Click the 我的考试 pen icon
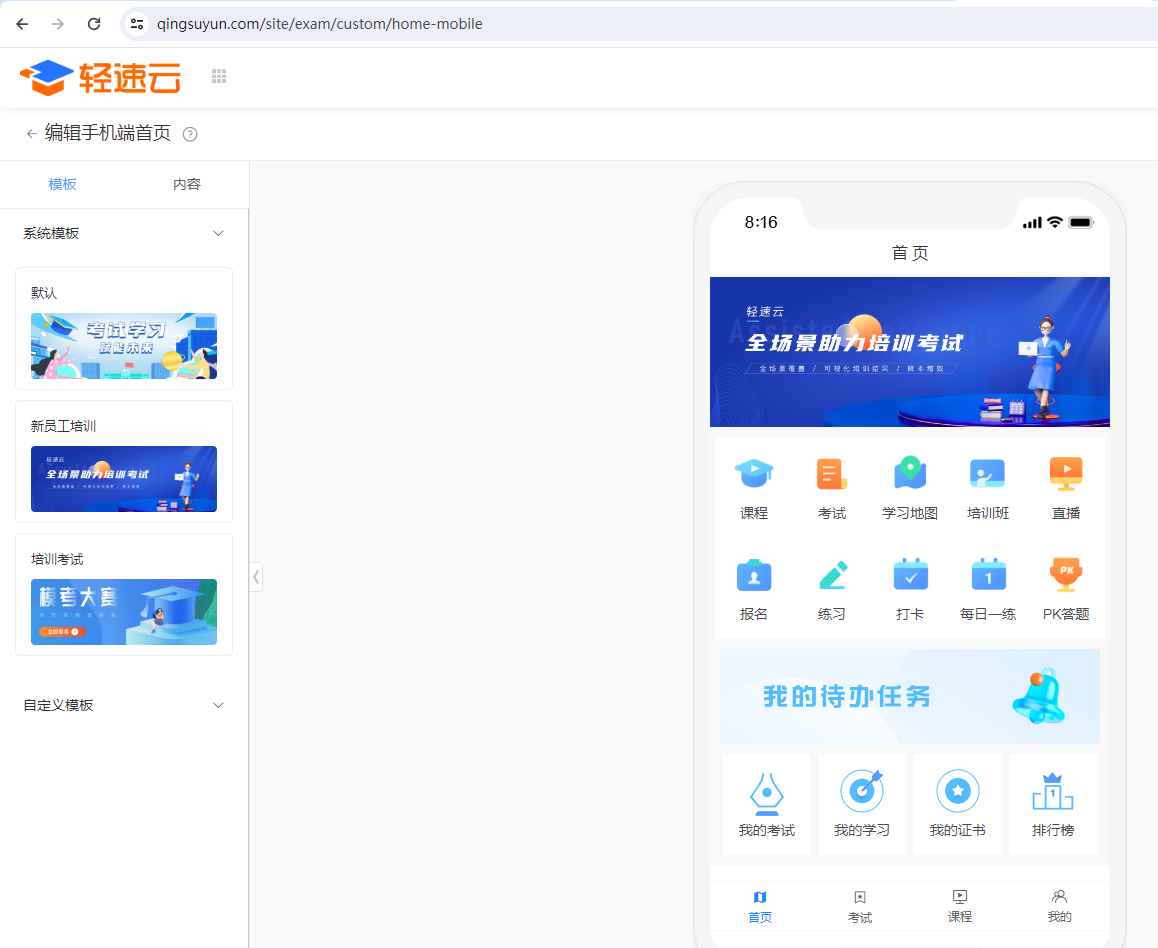The width and height of the screenshot is (1158, 948). [766, 793]
